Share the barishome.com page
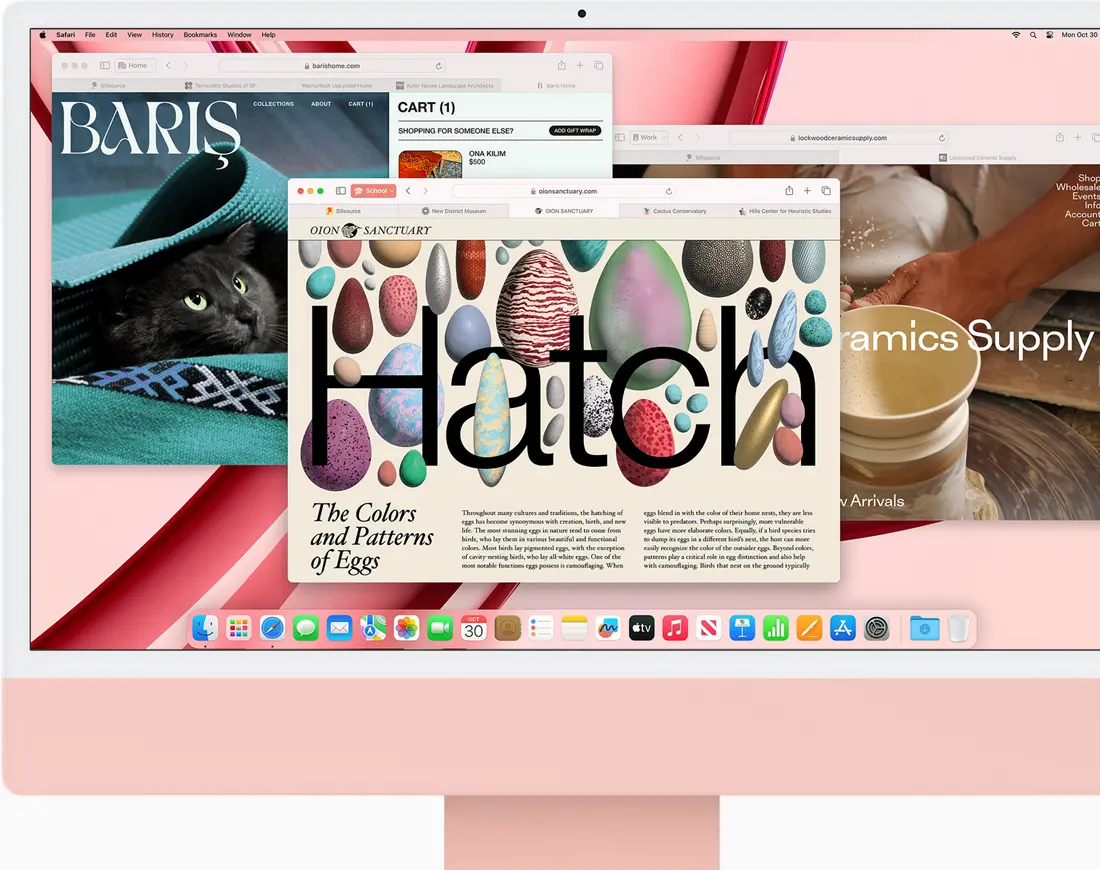Image resolution: width=1100 pixels, height=870 pixels. pos(562,65)
